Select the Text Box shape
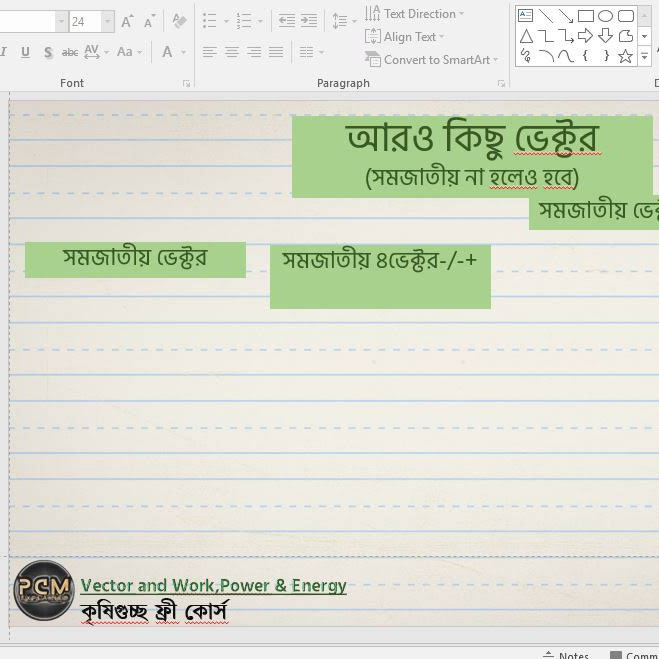The height and width of the screenshot is (659, 659). click(526, 16)
